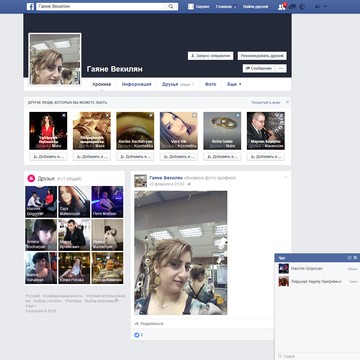The width and height of the screenshot is (360, 360).
Task: Click the user avatar in top bar
Action: (191, 7)
